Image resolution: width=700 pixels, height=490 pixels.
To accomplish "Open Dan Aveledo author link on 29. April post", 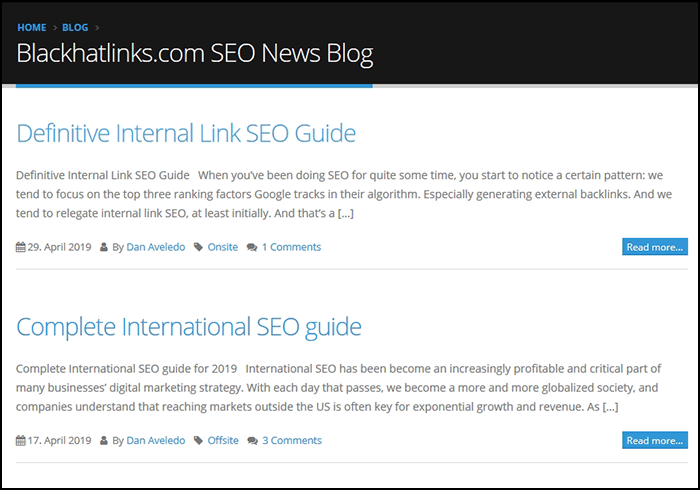I will (155, 247).
